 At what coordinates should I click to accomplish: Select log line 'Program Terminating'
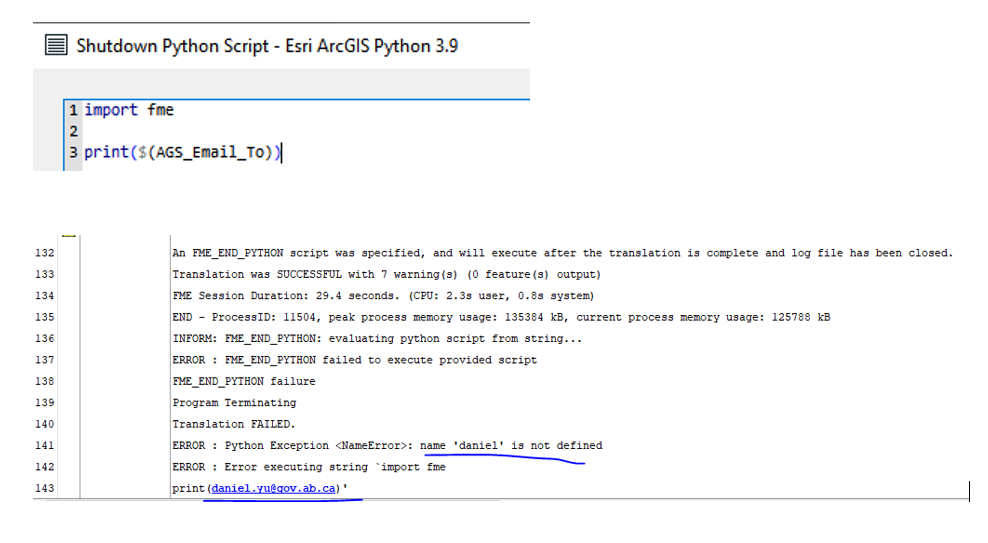point(234,403)
